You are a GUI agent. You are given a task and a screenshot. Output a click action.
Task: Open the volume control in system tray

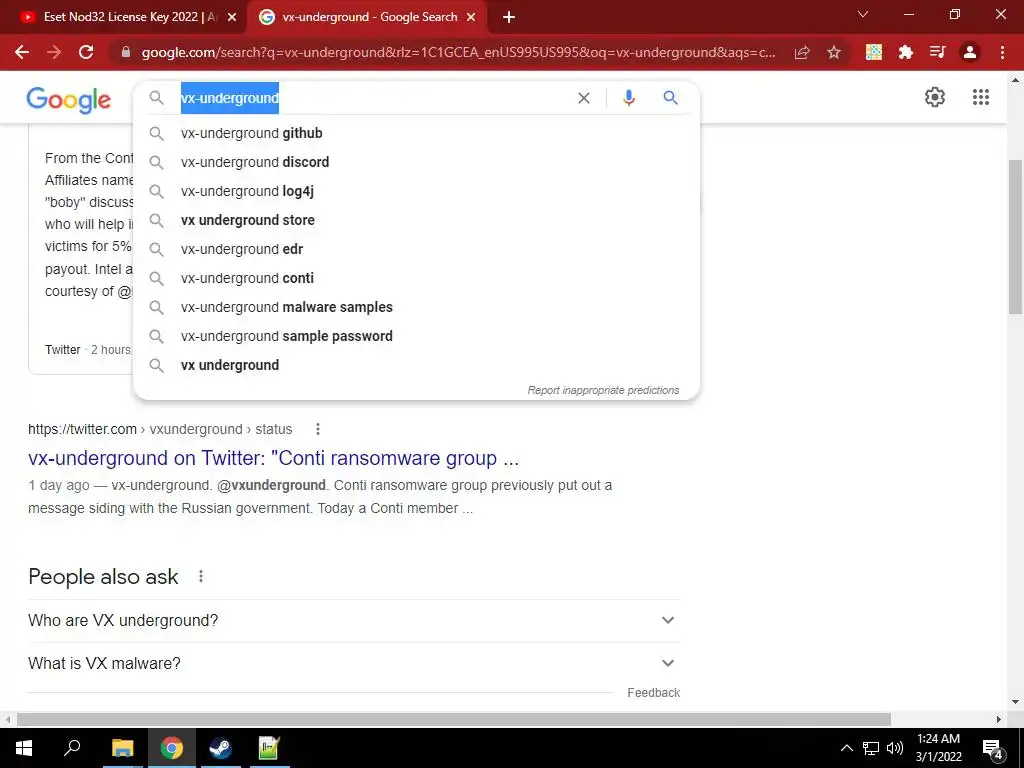coord(895,748)
